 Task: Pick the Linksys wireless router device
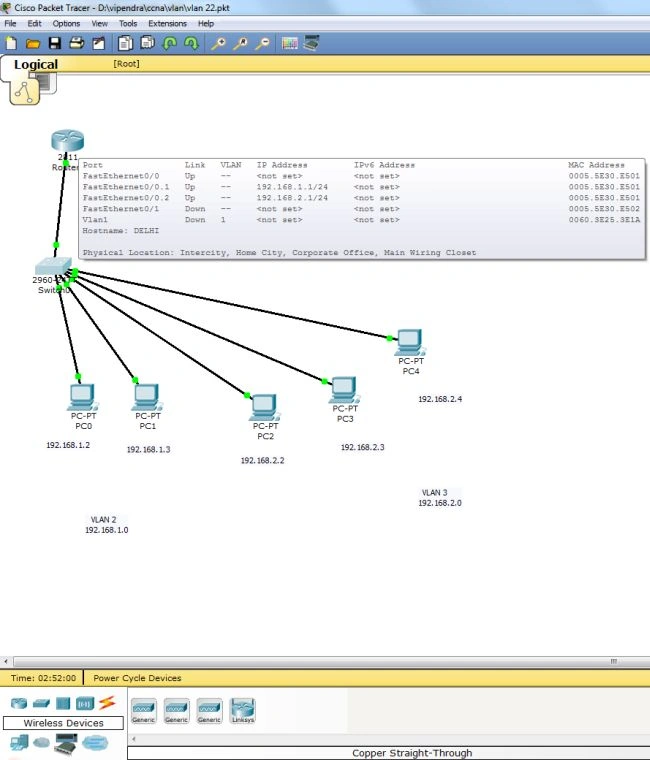pyautogui.click(x=242, y=711)
